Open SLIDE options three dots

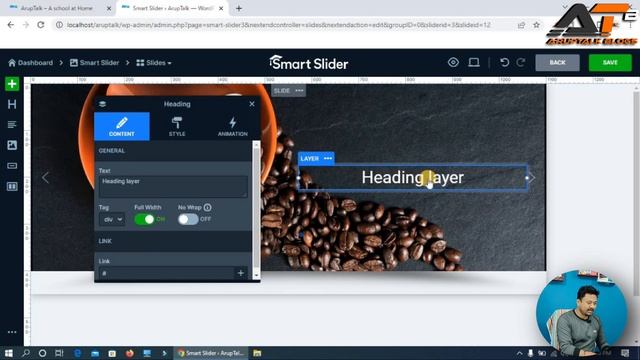[299, 91]
